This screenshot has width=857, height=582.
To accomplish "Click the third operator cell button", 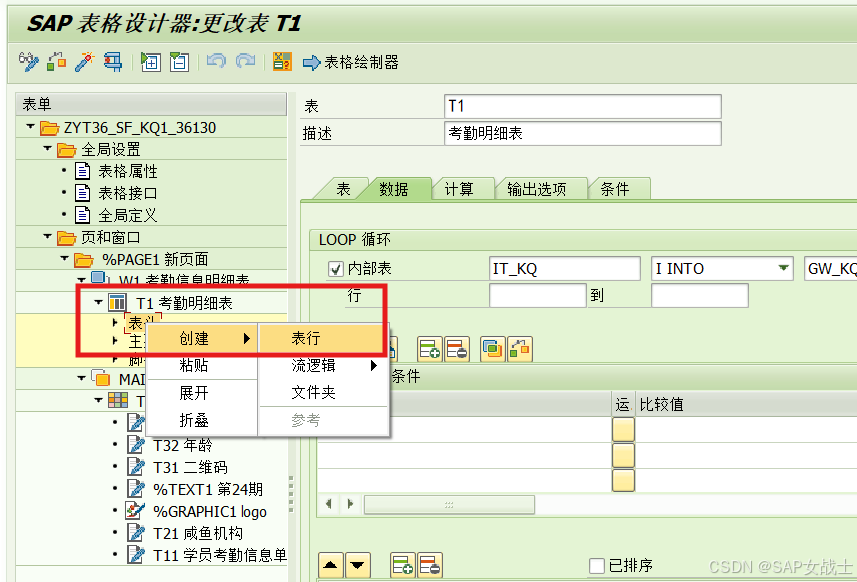I will tap(623, 480).
